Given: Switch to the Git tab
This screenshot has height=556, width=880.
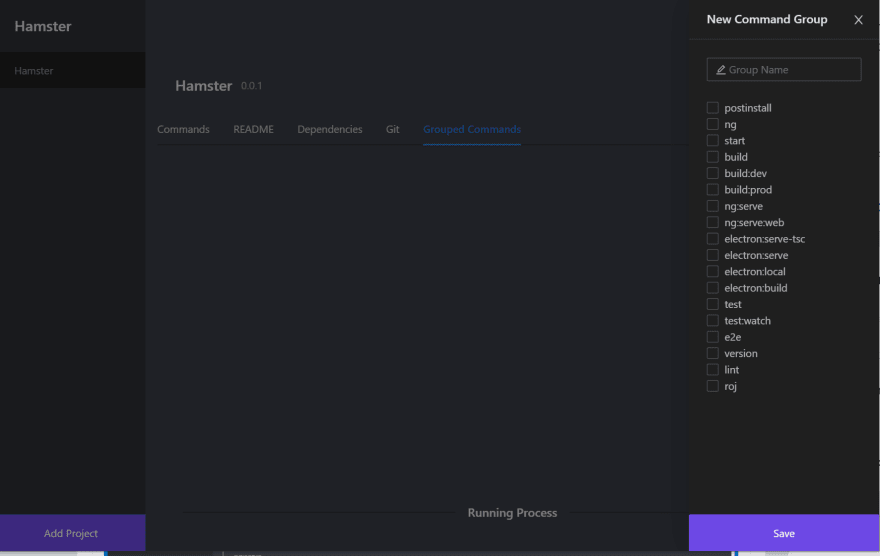Looking at the screenshot, I should coord(392,129).
